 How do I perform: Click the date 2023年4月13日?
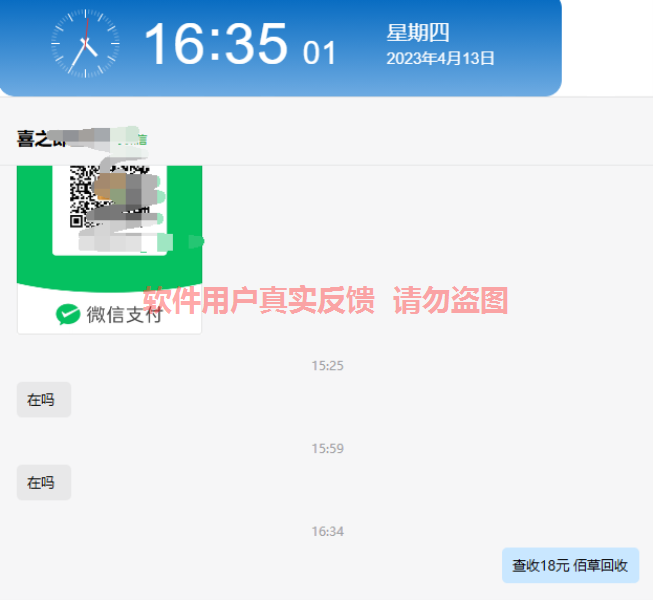click(x=440, y=58)
